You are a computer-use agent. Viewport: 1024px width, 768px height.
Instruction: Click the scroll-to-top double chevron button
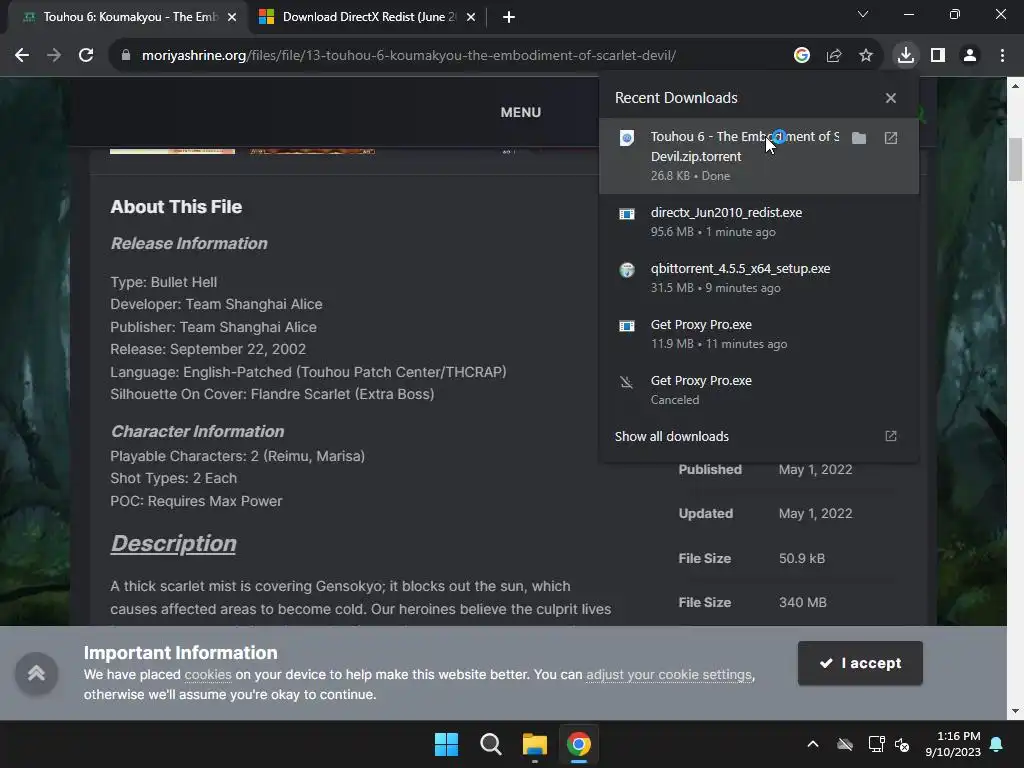click(37, 673)
